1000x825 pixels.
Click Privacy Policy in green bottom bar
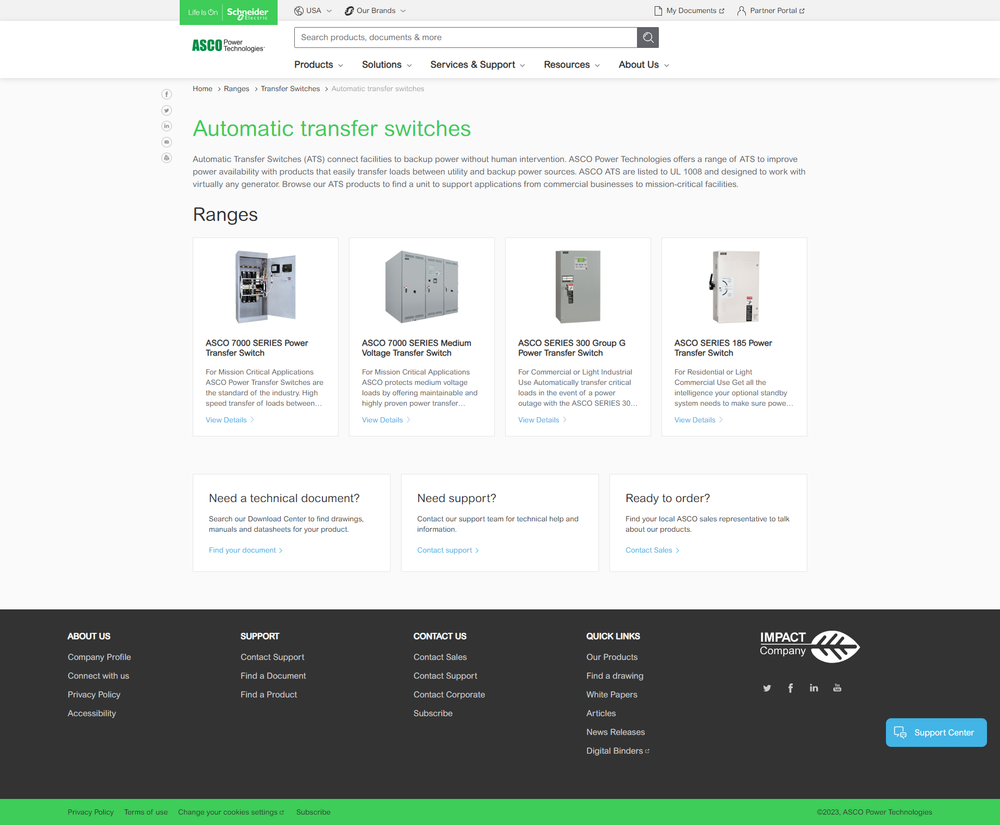click(x=91, y=812)
